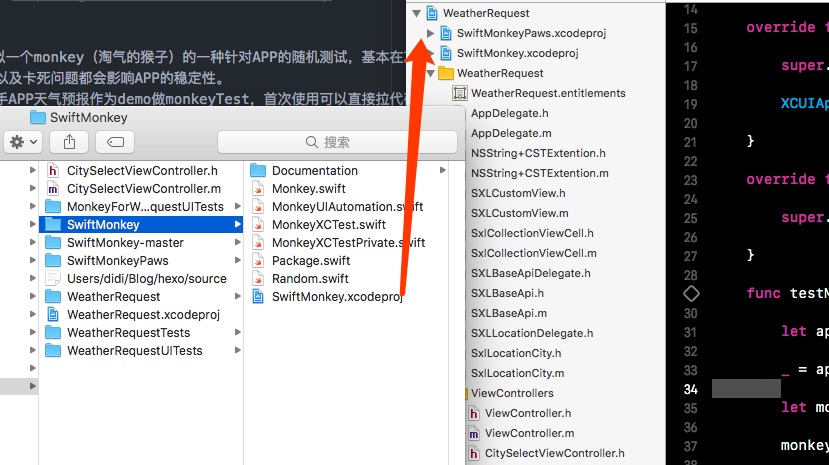Expand SwiftMonkeyPaws.xcodeproj in Xcode navigator

click(430, 33)
